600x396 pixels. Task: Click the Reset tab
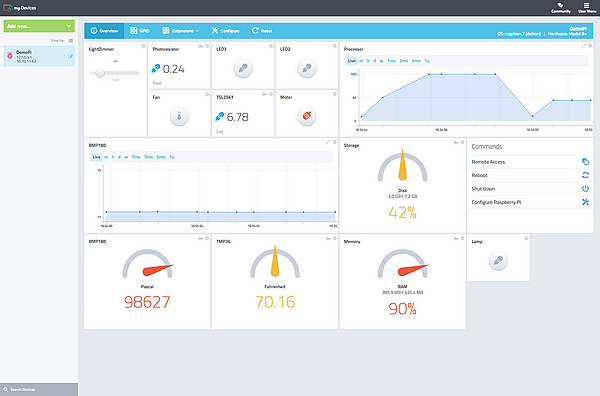262,31
